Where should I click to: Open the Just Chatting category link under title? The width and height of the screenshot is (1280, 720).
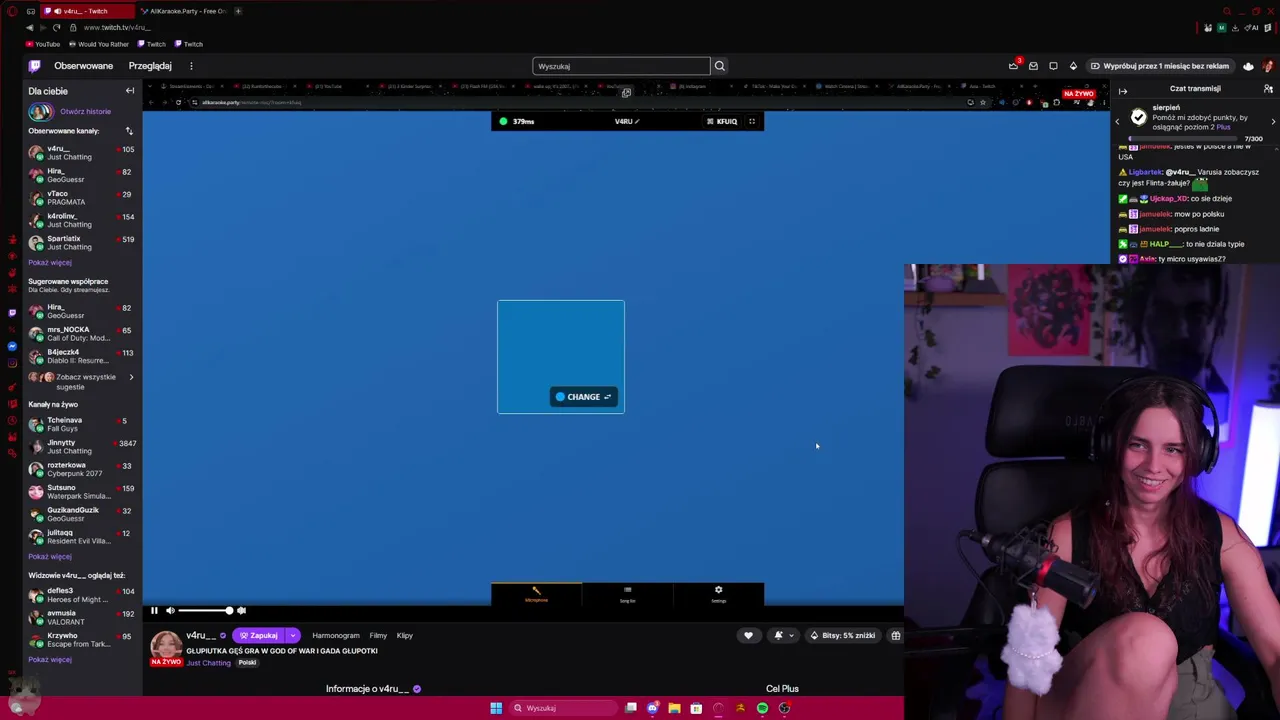pos(209,663)
